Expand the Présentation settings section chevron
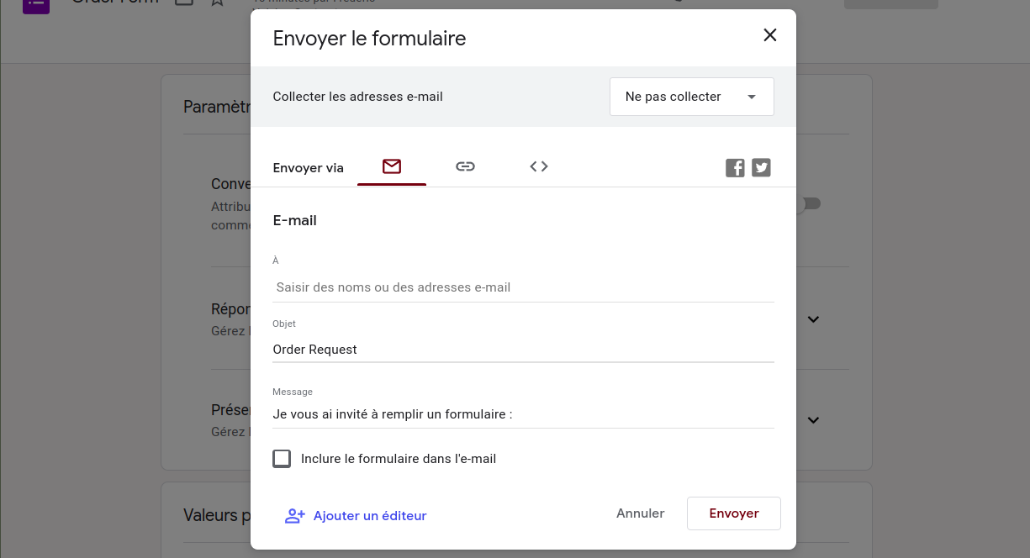 (x=813, y=420)
